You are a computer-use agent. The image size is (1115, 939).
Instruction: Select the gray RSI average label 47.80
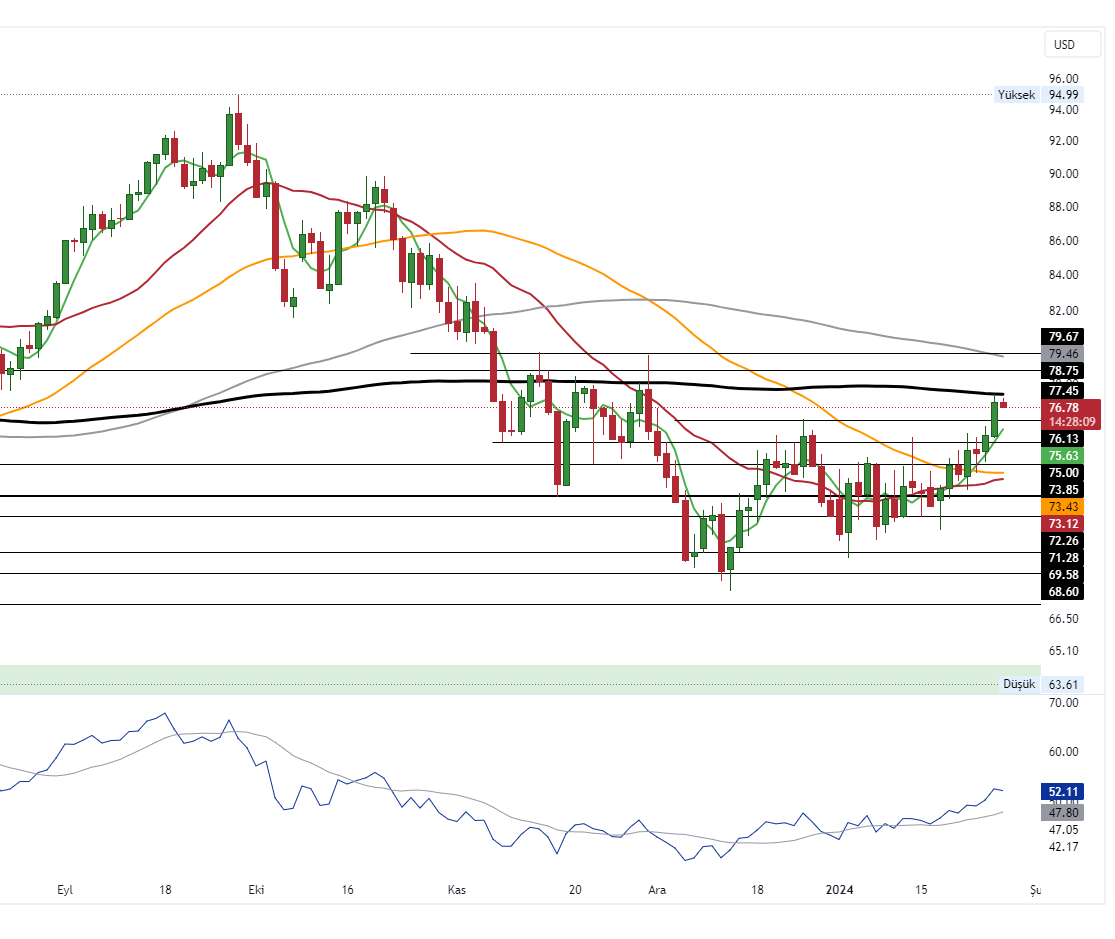pos(1062,812)
